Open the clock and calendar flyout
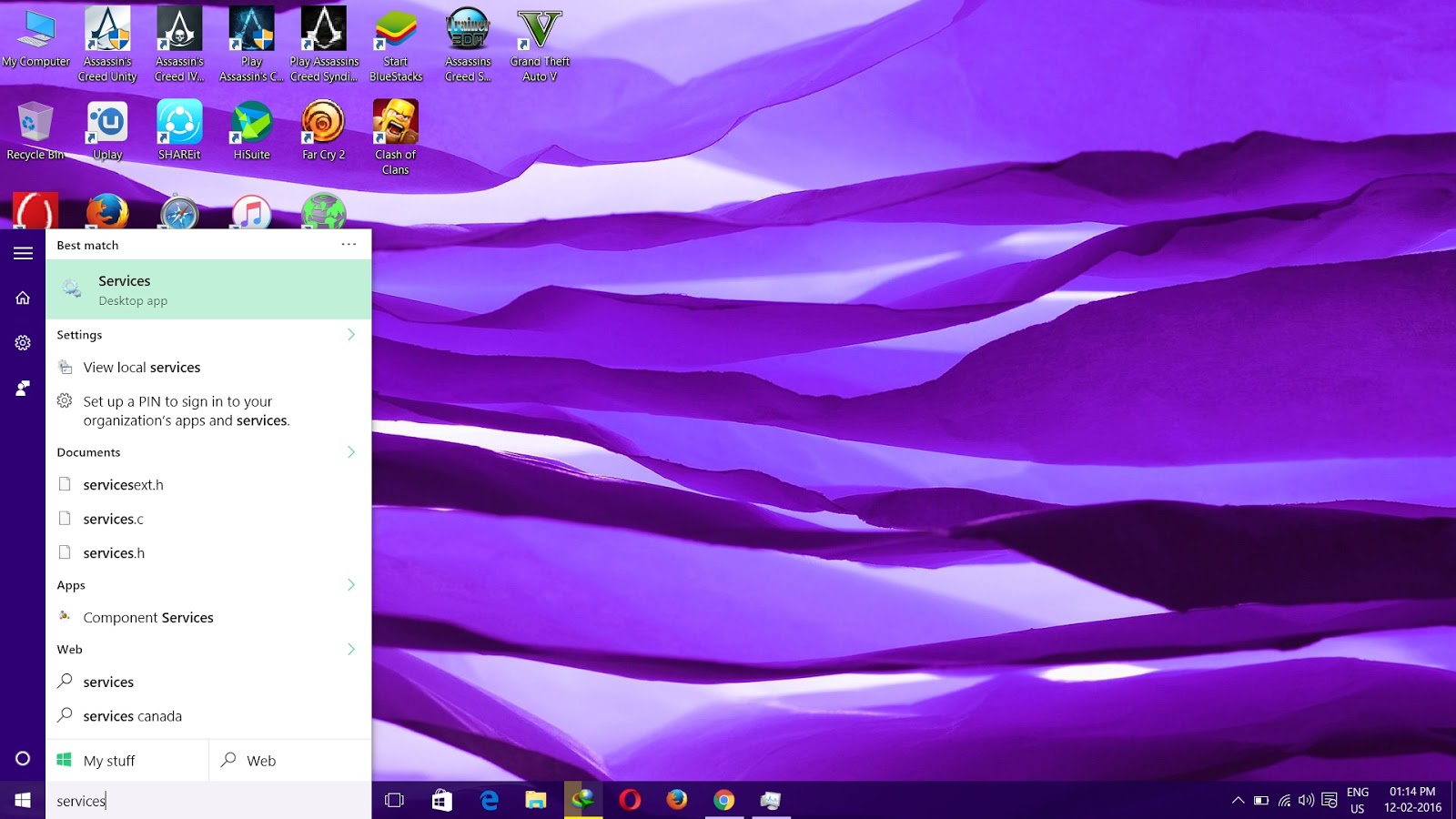This screenshot has height=819, width=1456. click(x=1413, y=801)
